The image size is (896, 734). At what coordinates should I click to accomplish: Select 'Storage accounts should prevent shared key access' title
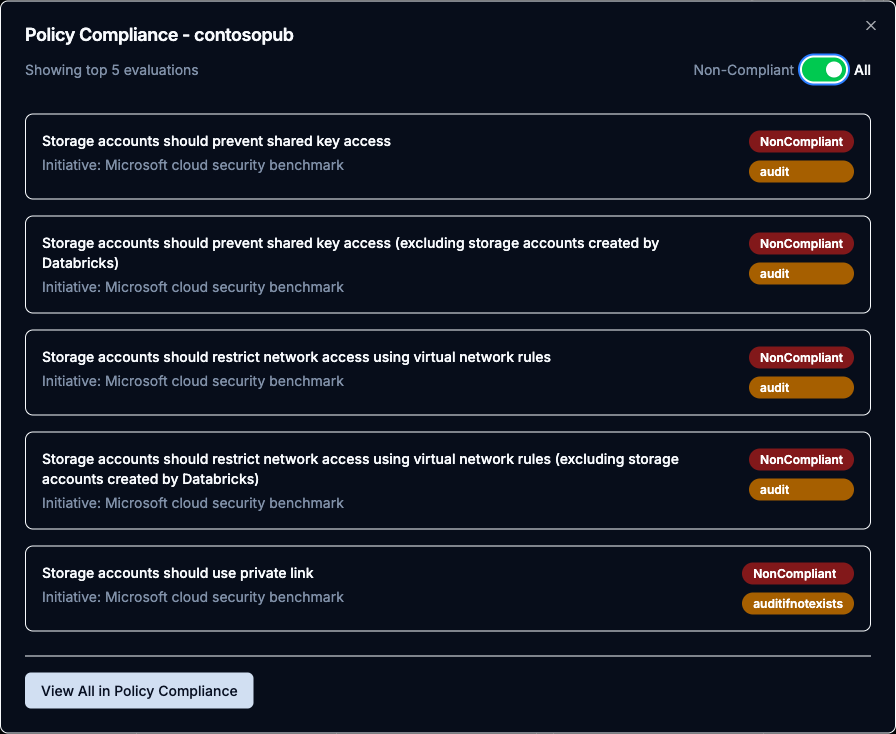point(216,141)
